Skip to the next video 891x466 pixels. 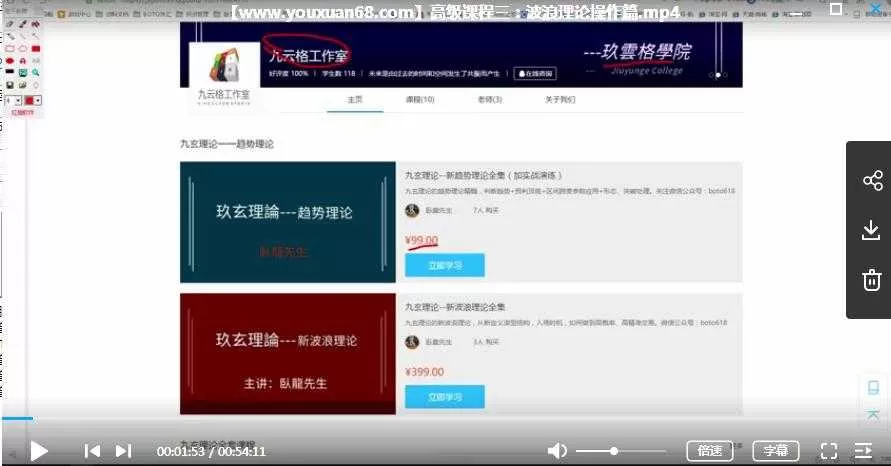(x=124, y=451)
